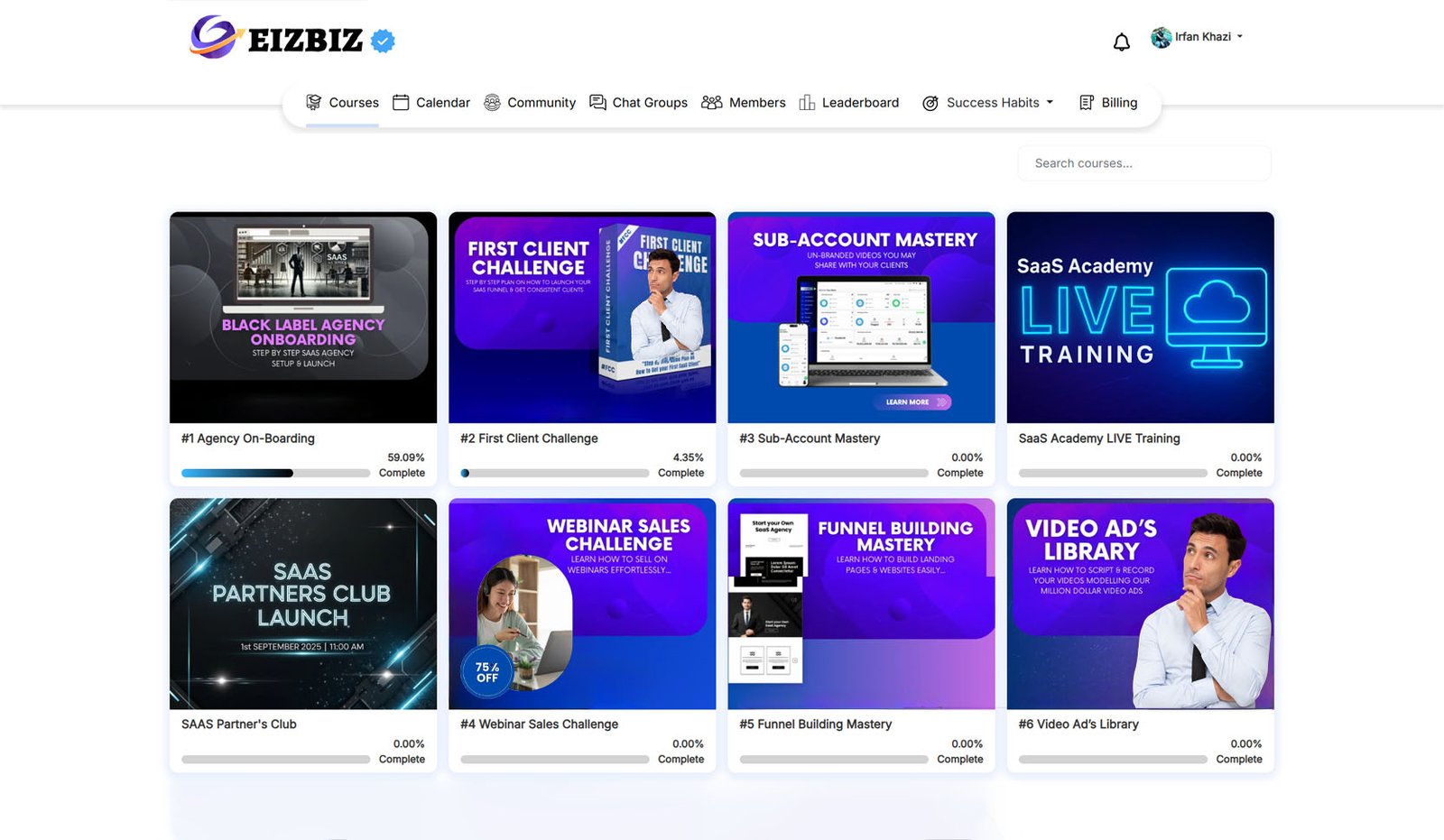Open the Leaderboard chart icon

pos(806,102)
